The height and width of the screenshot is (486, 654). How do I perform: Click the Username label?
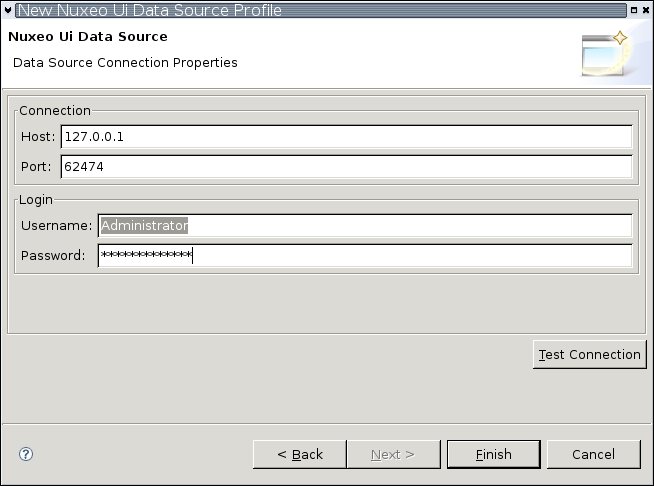(56, 225)
